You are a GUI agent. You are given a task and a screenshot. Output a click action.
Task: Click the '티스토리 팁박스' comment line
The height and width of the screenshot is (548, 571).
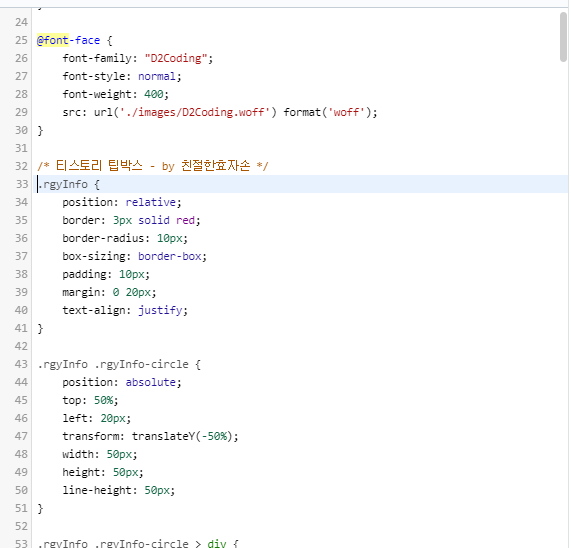tap(153, 166)
